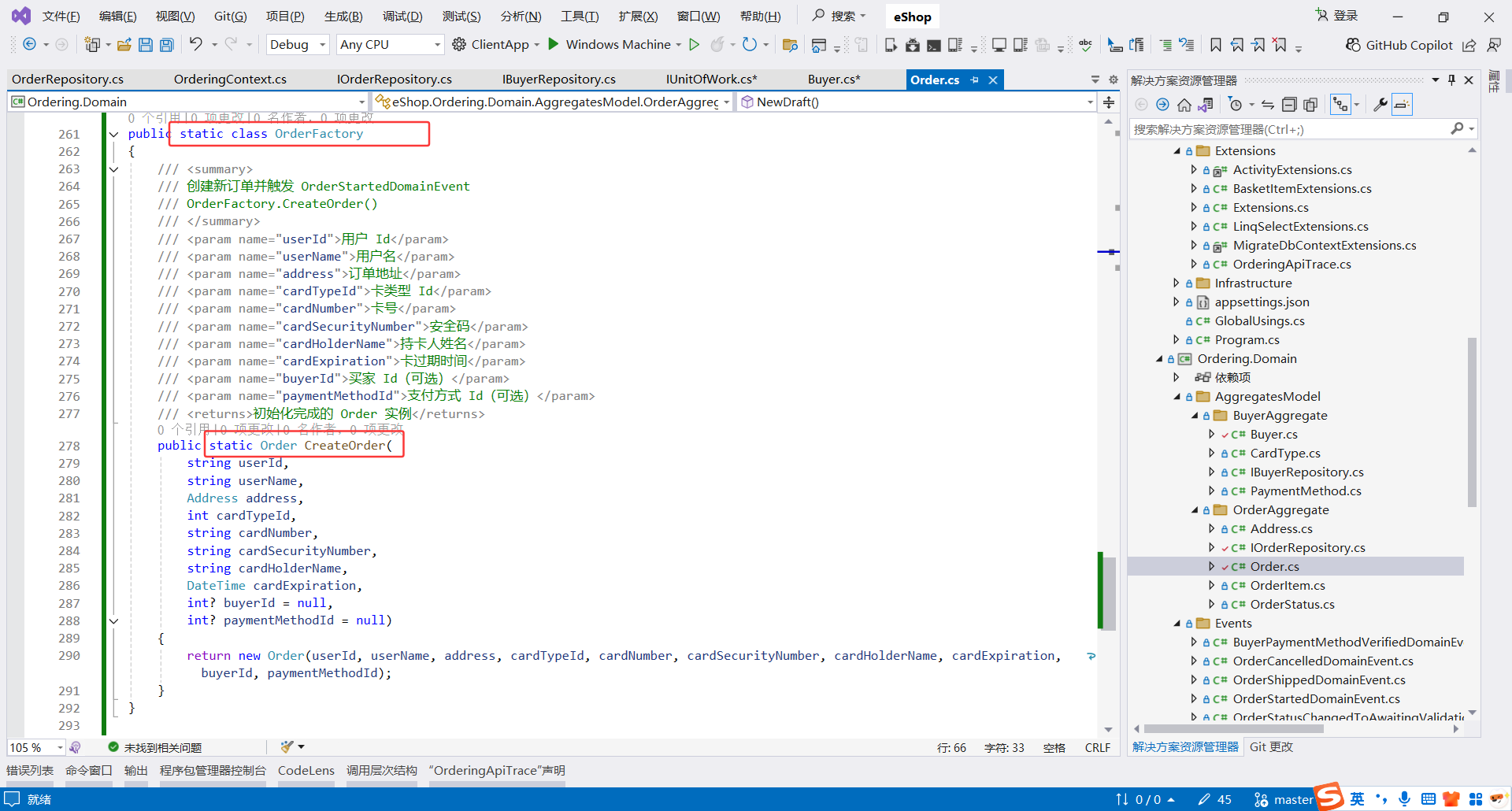Click the microphone icon in IME bar

pos(1404,799)
